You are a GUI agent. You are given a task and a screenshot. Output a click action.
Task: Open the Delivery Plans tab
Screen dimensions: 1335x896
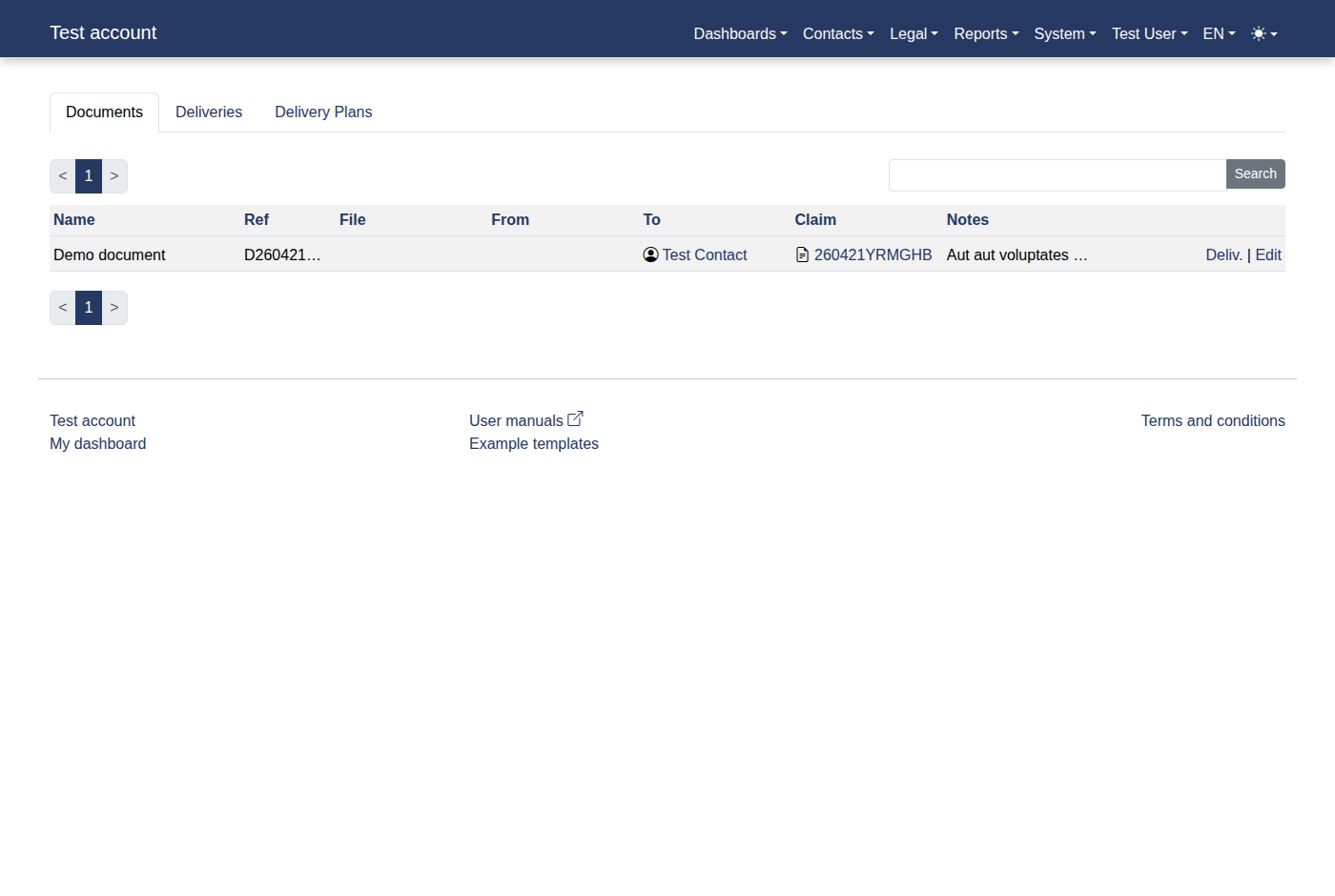pyautogui.click(x=323, y=112)
